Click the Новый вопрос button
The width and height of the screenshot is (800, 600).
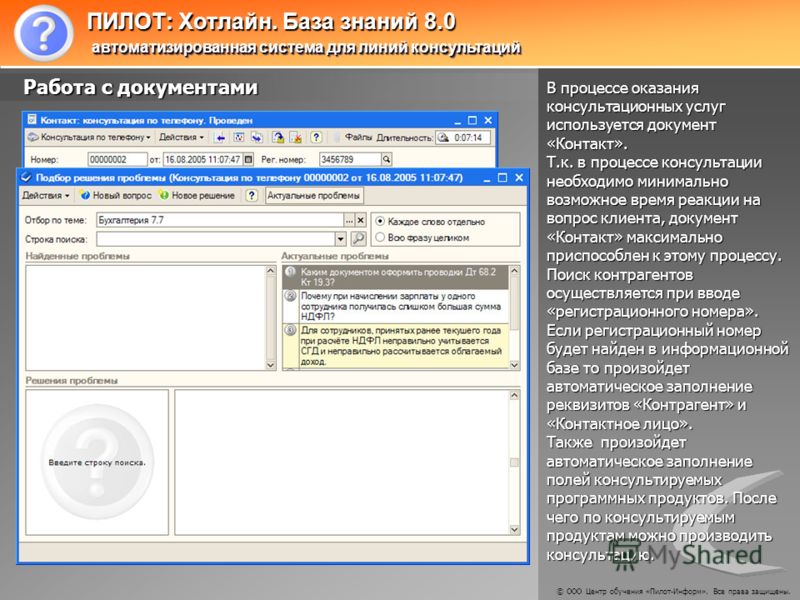[116, 195]
